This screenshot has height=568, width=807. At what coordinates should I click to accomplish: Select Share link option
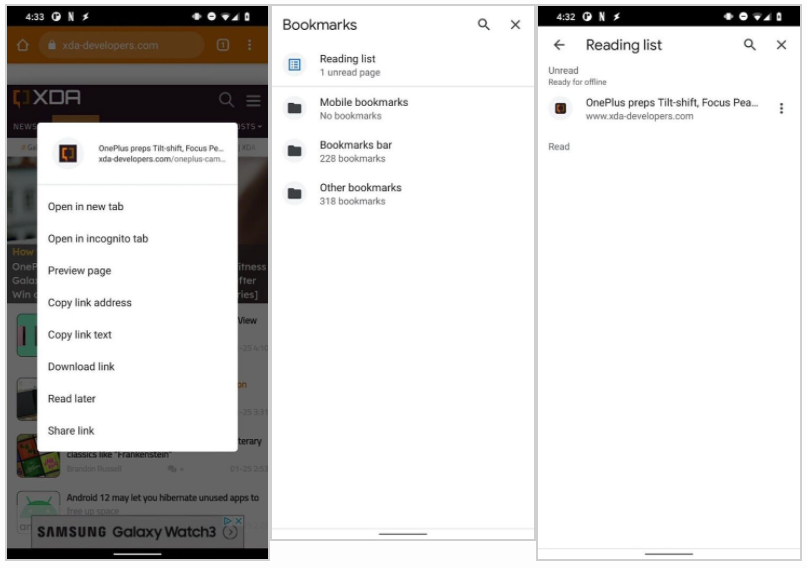tap(137, 431)
